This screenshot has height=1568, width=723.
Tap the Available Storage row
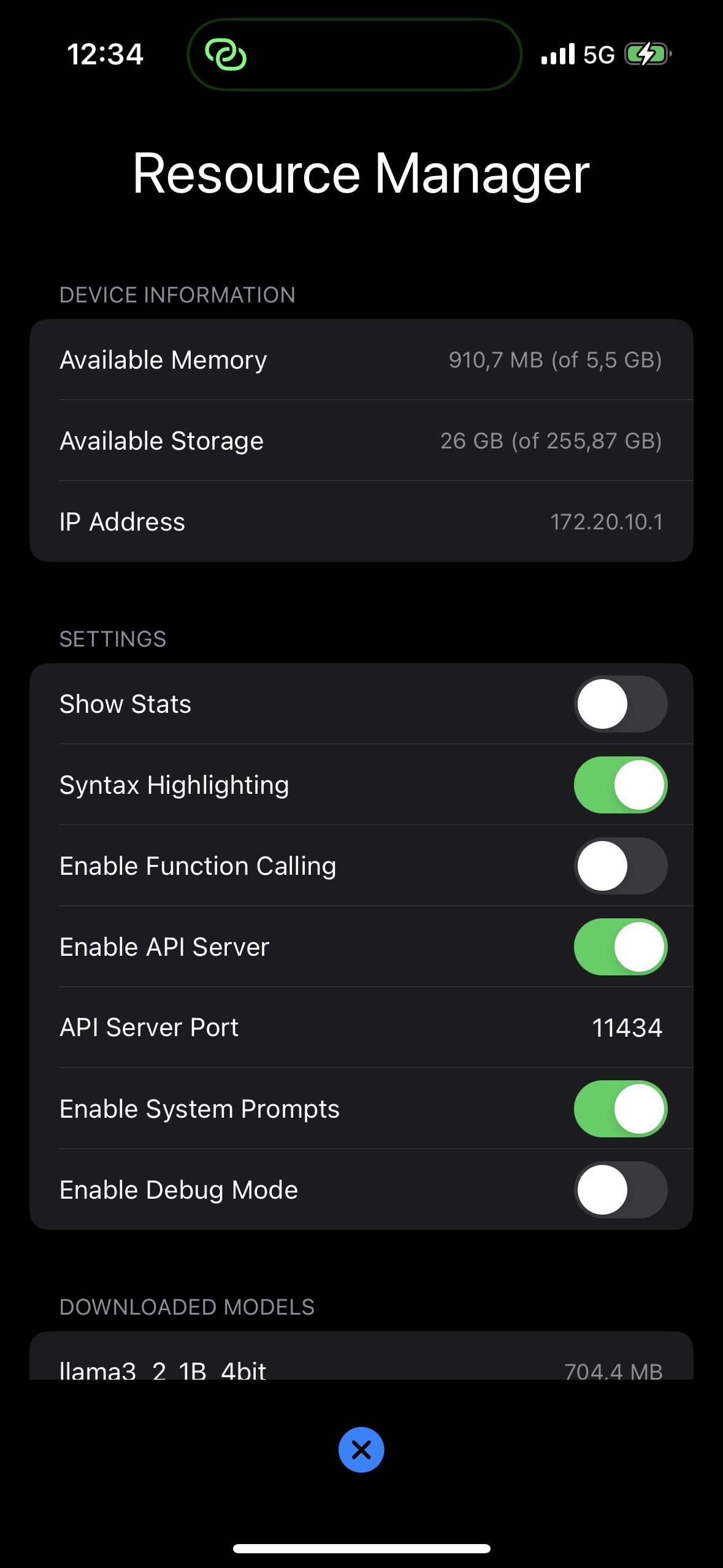pyautogui.click(x=361, y=440)
